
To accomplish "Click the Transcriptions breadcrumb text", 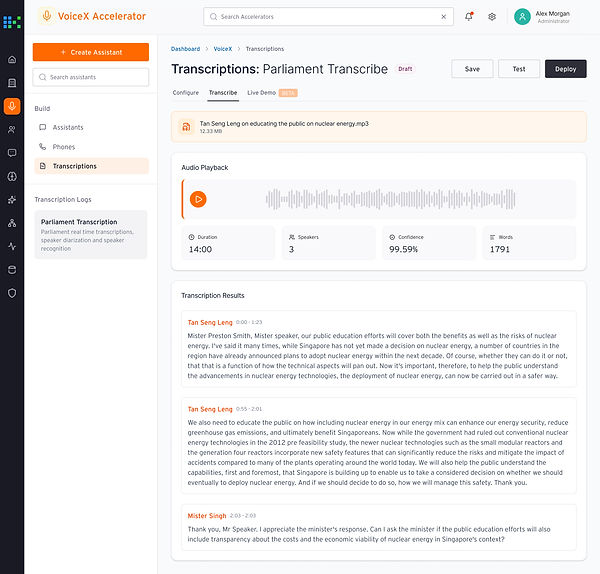I will [x=265, y=49].
